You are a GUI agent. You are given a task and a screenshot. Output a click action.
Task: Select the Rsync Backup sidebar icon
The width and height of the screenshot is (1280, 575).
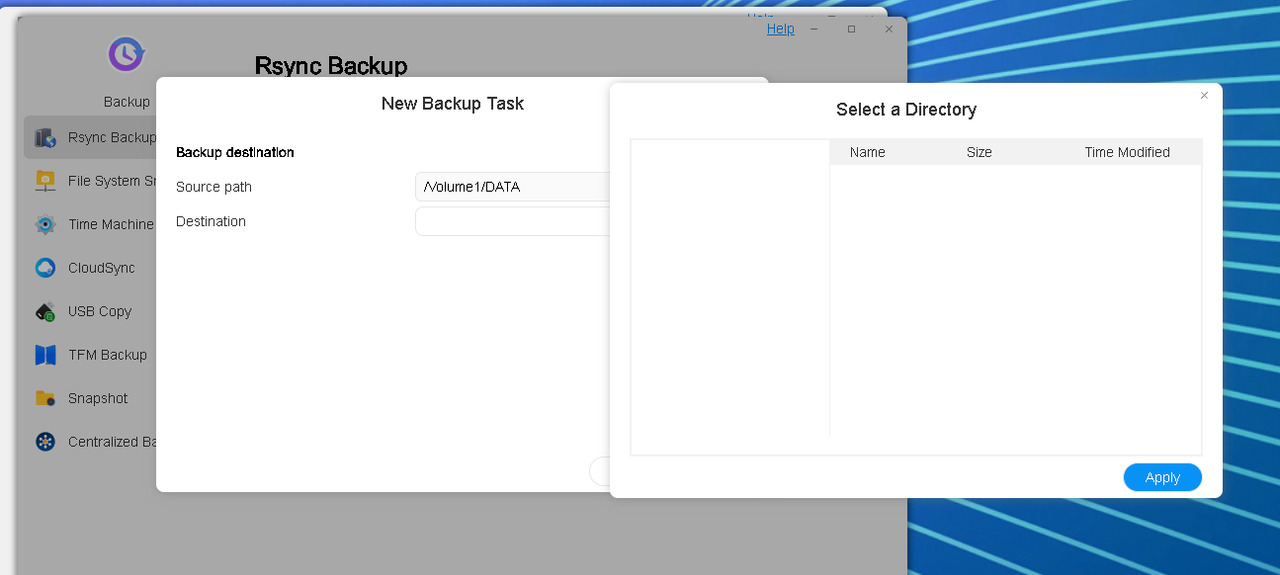point(45,137)
